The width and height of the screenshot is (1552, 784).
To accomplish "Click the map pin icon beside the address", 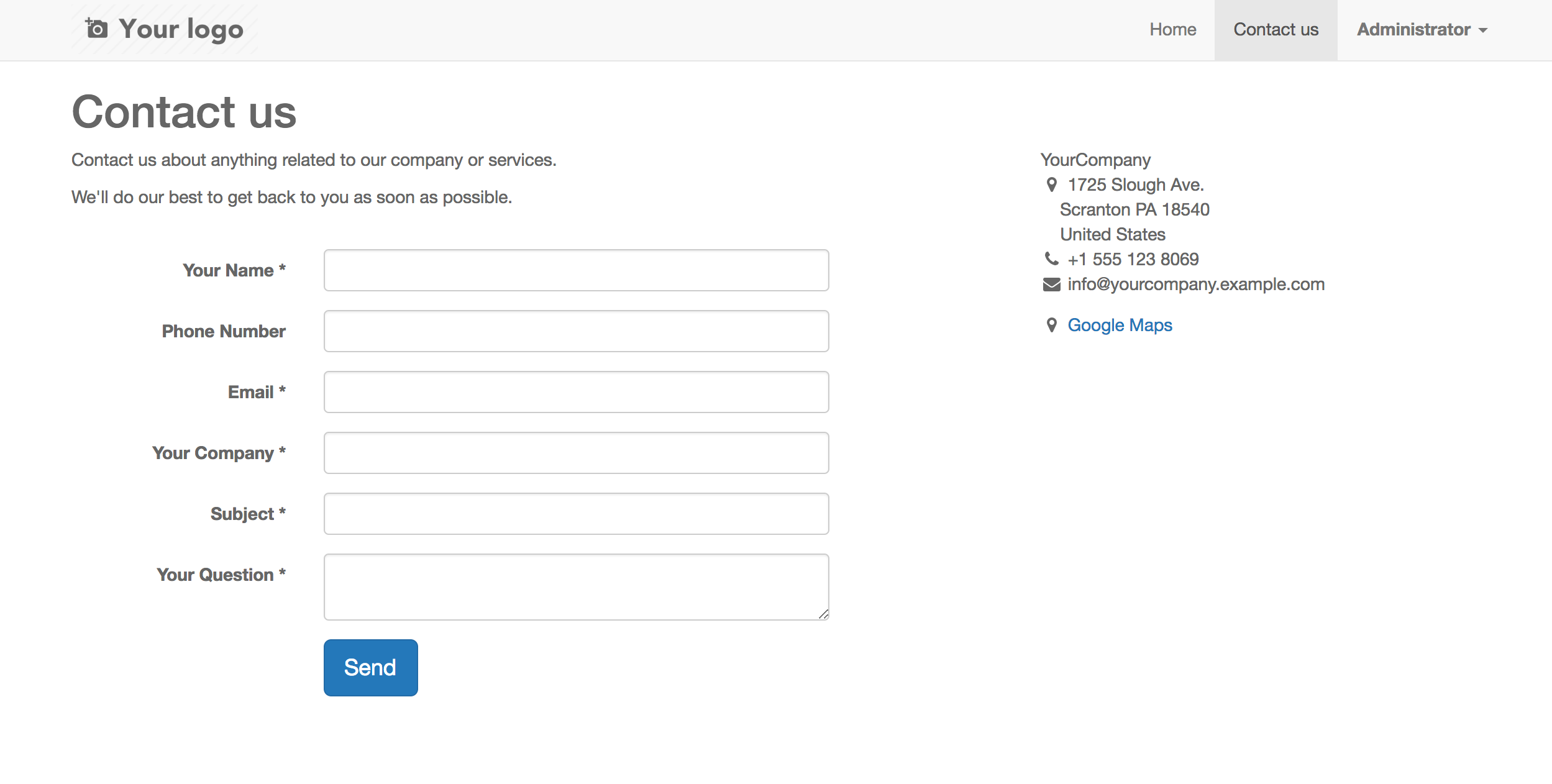I will pos(1051,185).
